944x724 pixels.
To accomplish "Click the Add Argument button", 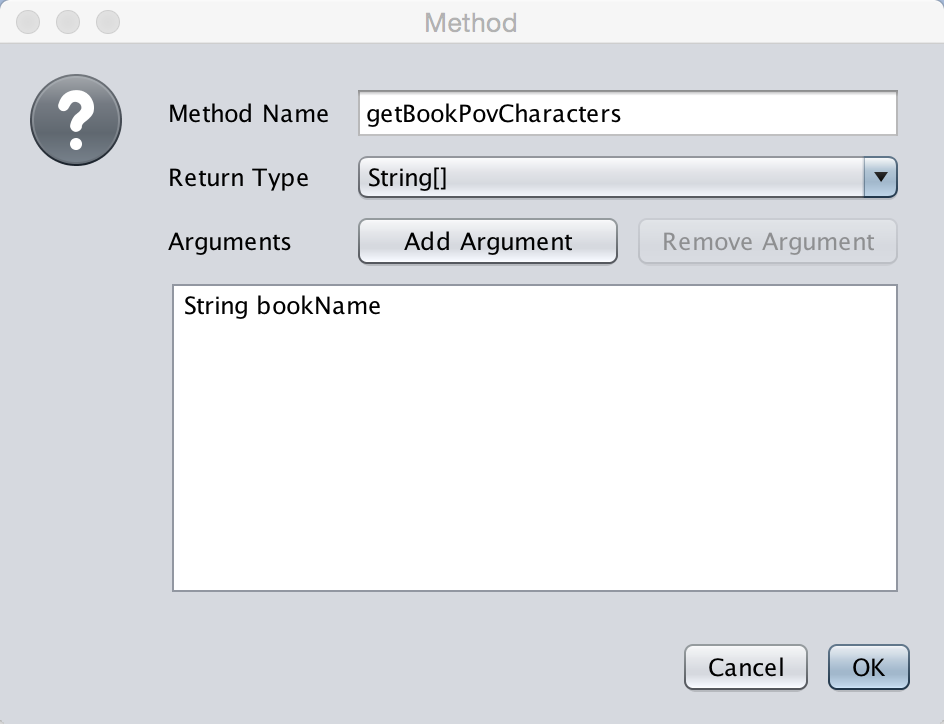I will (487, 241).
